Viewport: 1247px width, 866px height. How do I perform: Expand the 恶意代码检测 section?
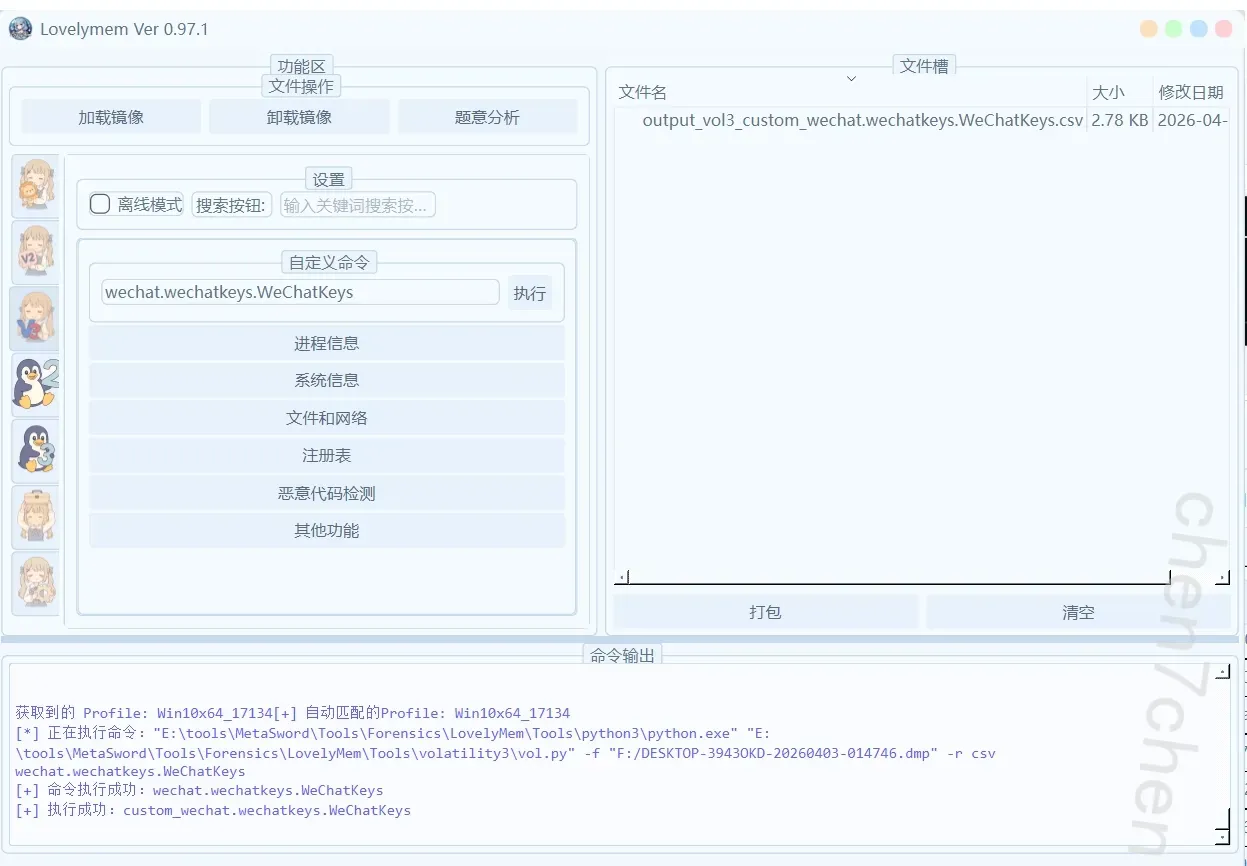coord(326,493)
